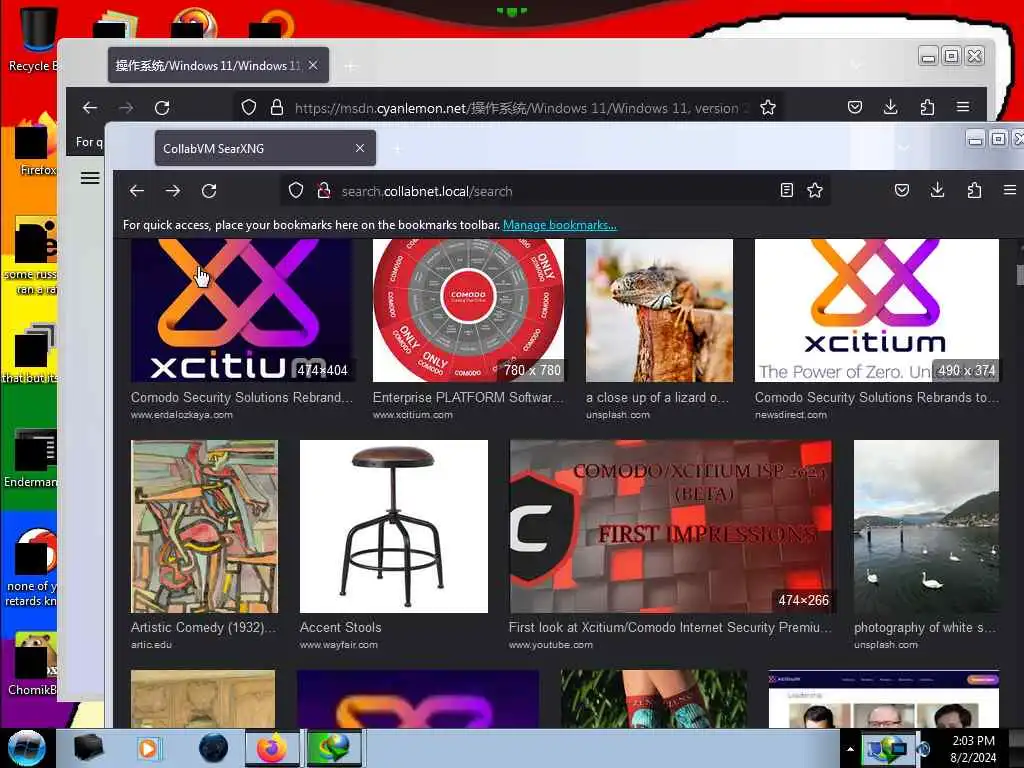Click the Manage bookmarks link
Image resolution: width=1024 pixels, height=768 pixels.
coord(560,225)
